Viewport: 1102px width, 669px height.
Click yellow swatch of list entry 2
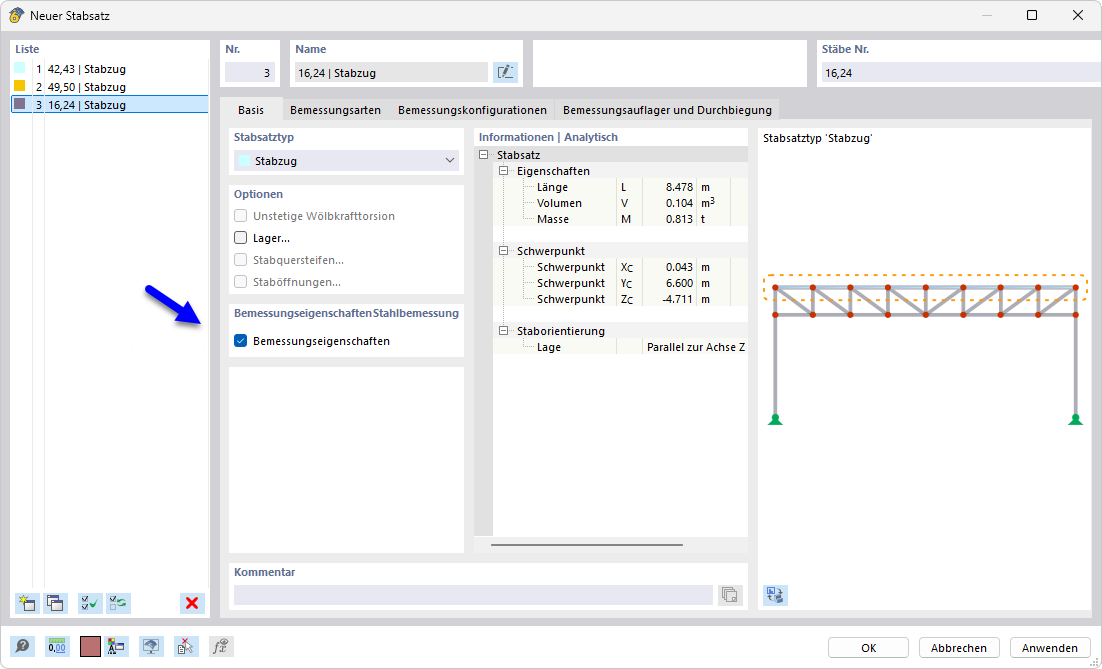20,86
